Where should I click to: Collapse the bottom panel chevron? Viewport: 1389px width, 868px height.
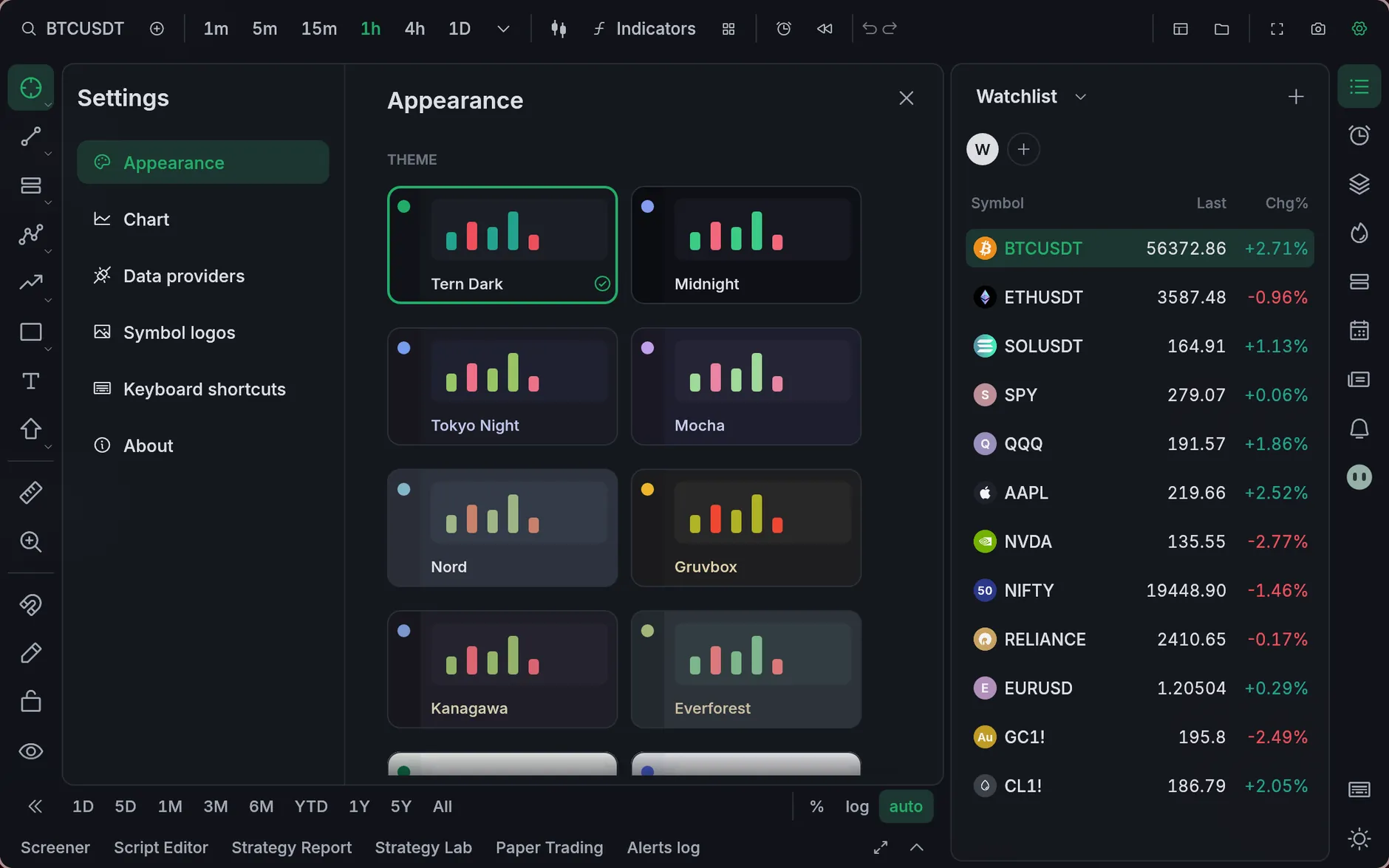(x=916, y=847)
